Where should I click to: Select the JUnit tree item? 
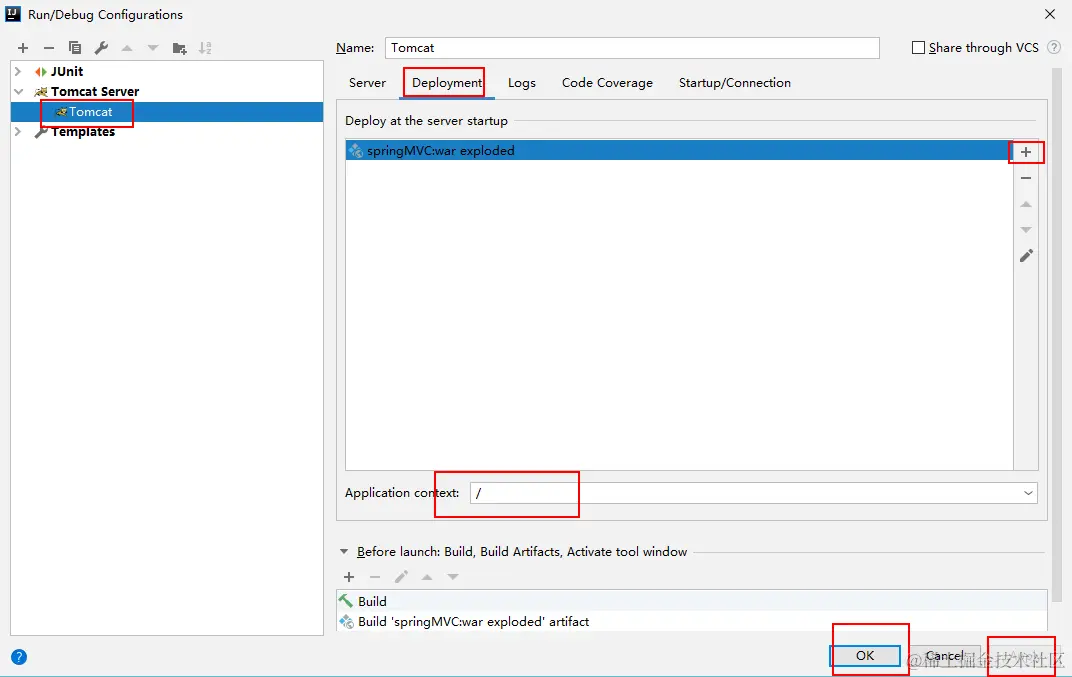coord(67,71)
